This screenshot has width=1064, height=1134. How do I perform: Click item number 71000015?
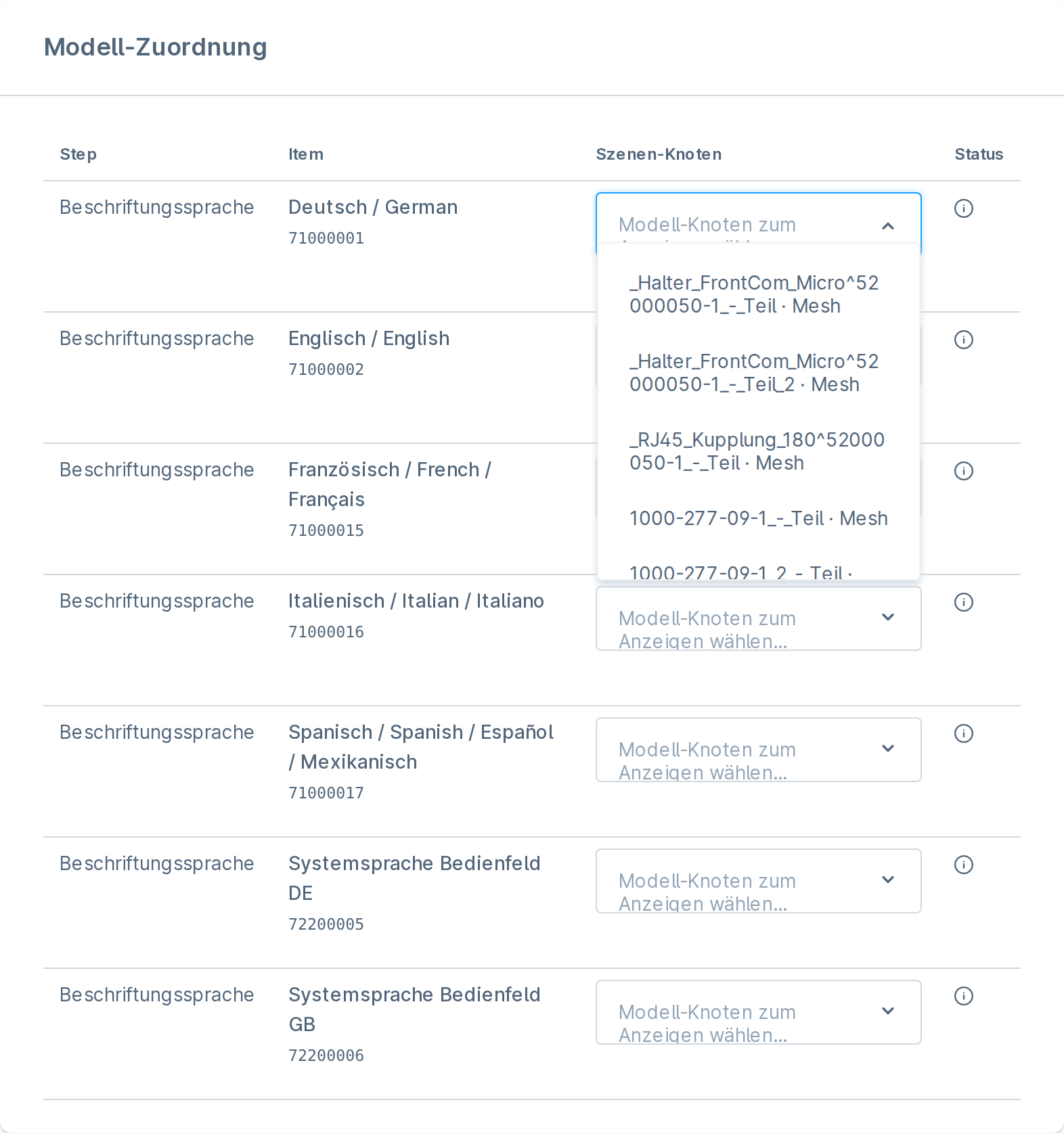[x=326, y=530]
